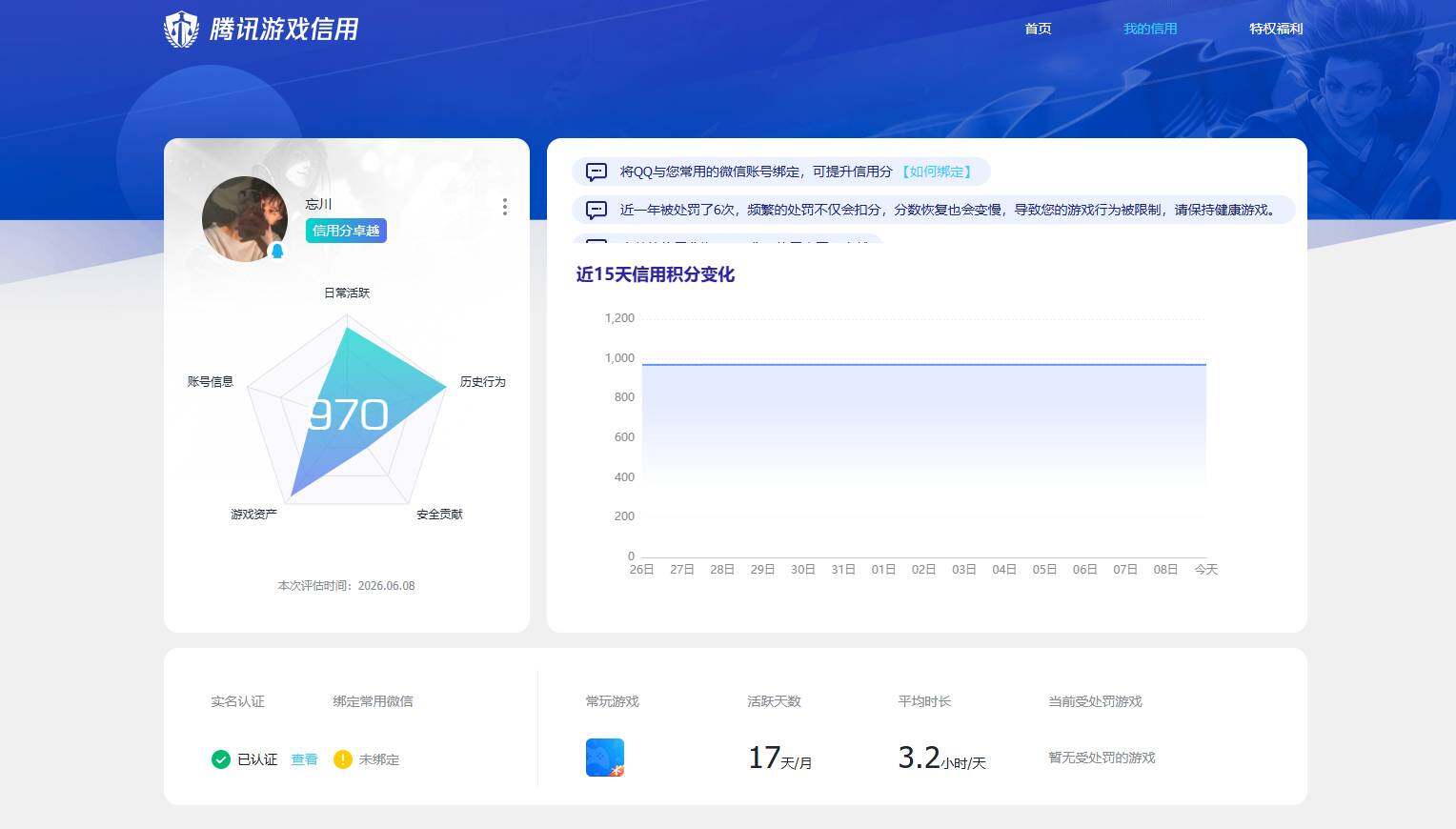The width and height of the screenshot is (1456, 829).
Task: Click the 忘川 profile avatar
Action: click(x=245, y=219)
